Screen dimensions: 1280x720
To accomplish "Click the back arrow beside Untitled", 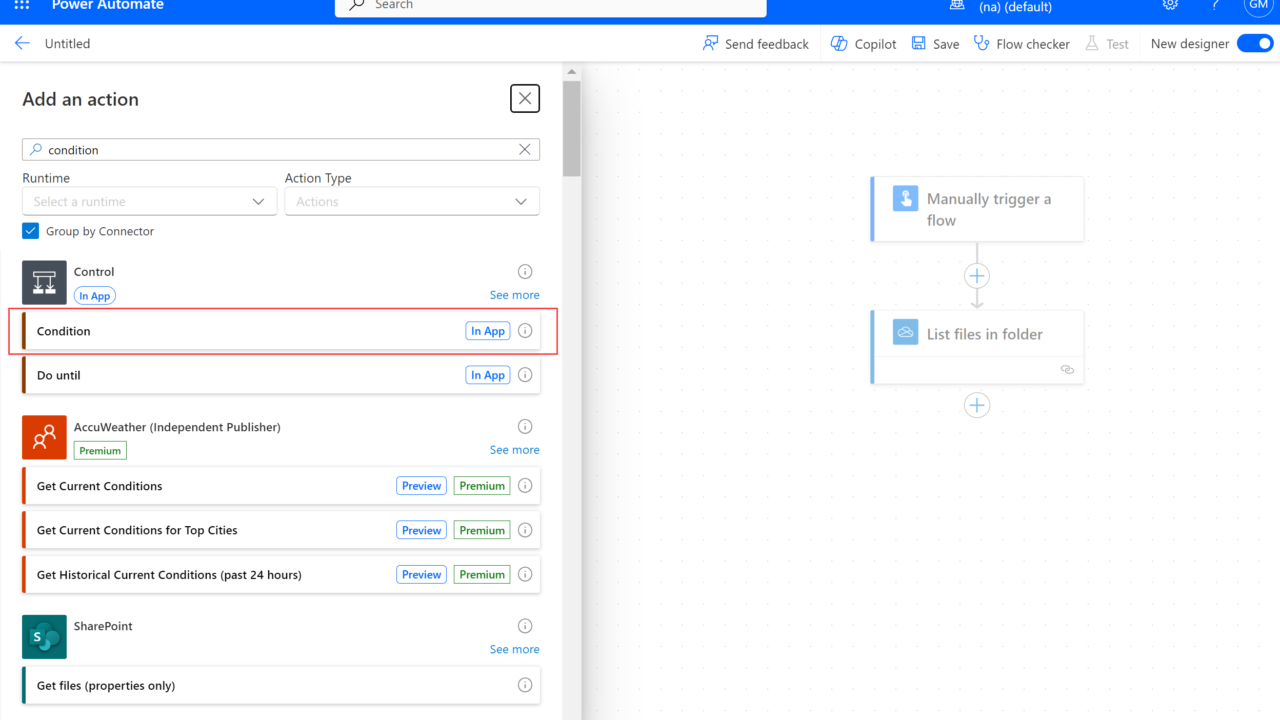I will coord(22,43).
